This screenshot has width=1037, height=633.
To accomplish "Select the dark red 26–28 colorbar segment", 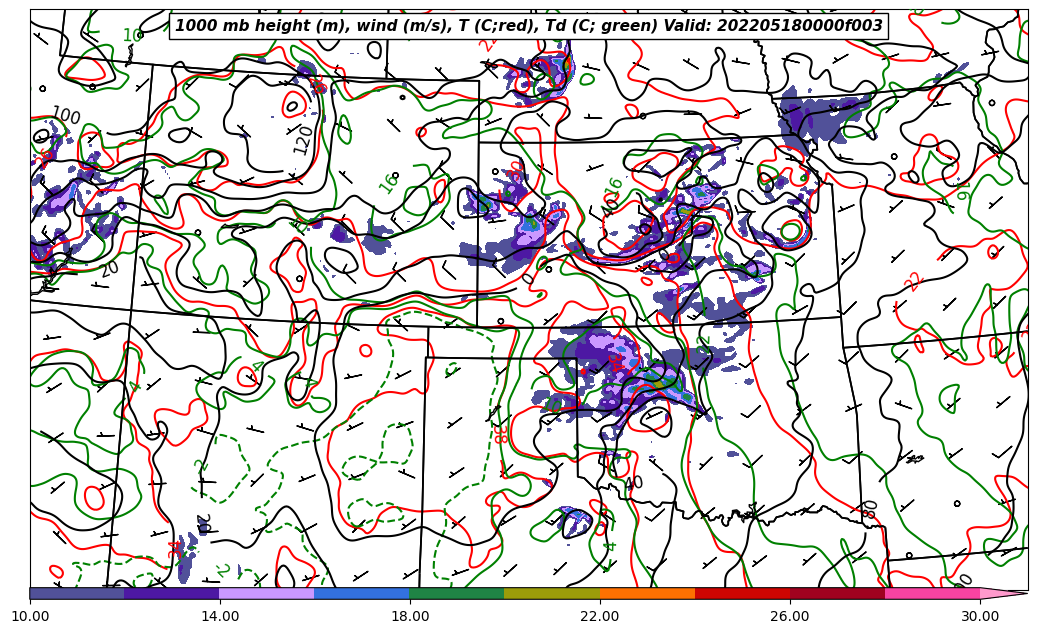I will coord(837,593).
